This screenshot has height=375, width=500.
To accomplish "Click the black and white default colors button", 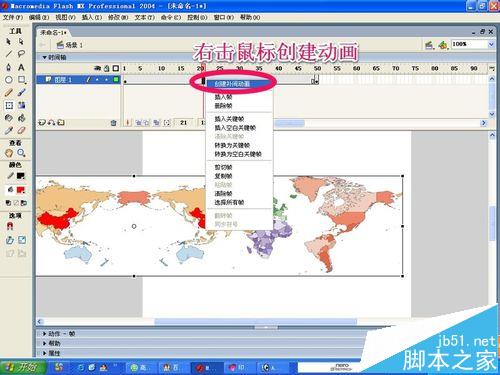I will [9, 203].
